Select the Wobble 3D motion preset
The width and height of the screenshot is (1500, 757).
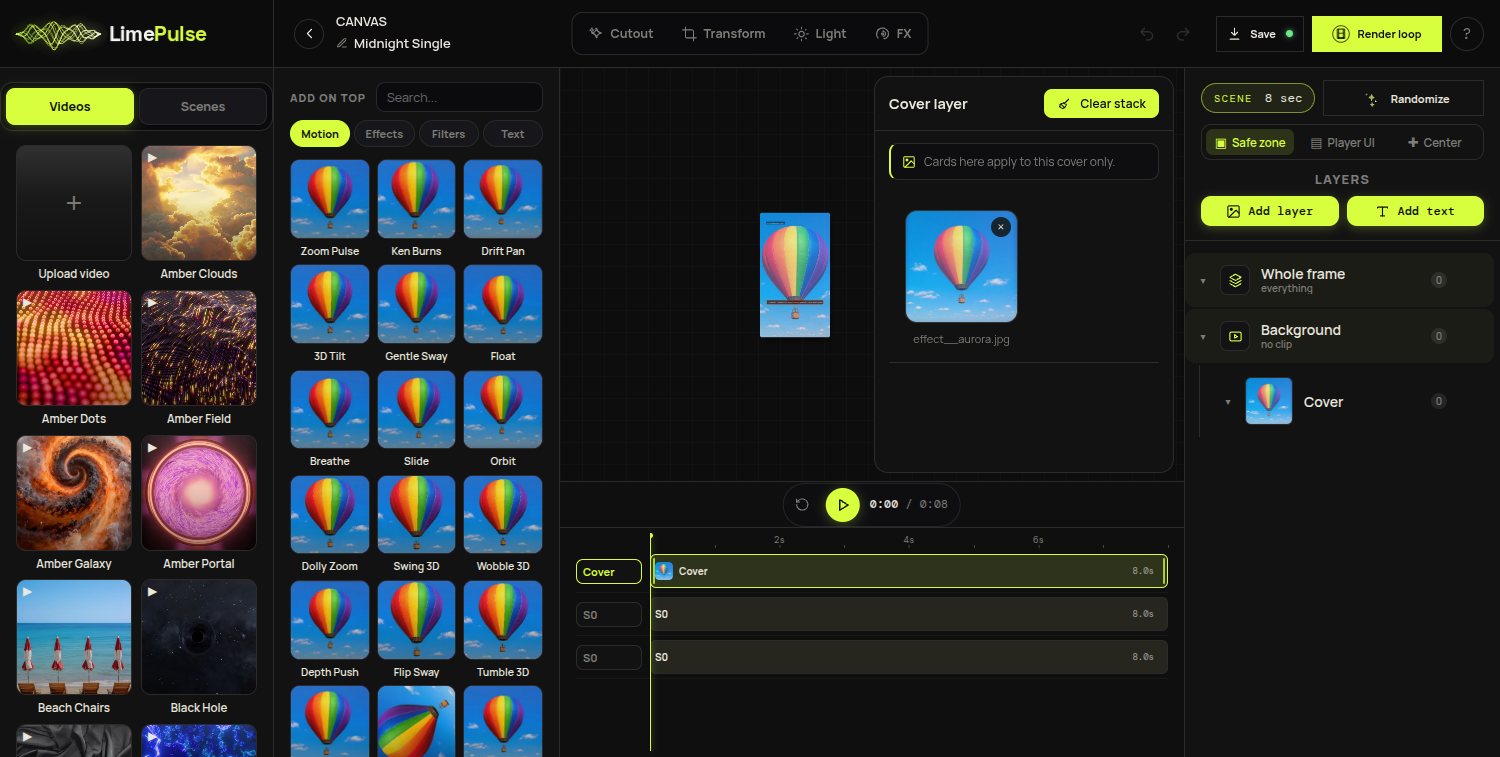point(503,515)
